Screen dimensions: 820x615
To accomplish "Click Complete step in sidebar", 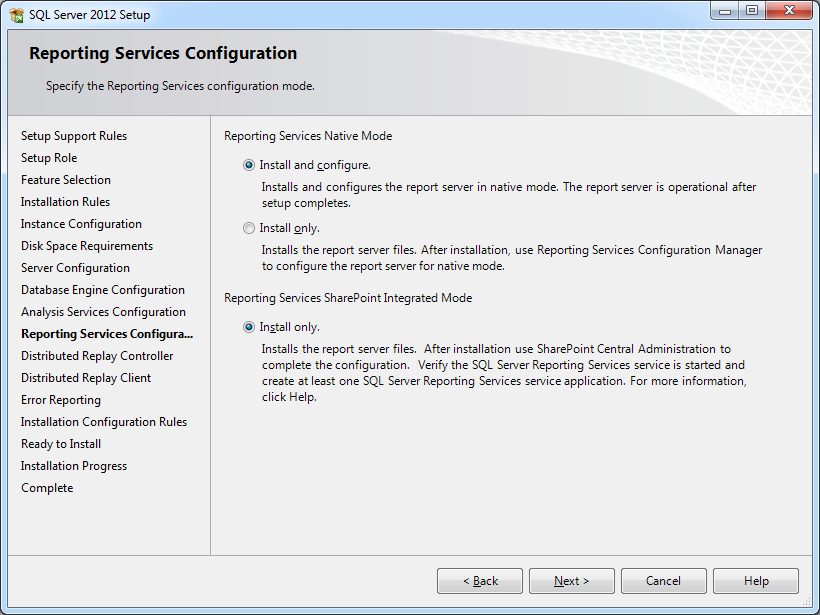I will click(47, 487).
